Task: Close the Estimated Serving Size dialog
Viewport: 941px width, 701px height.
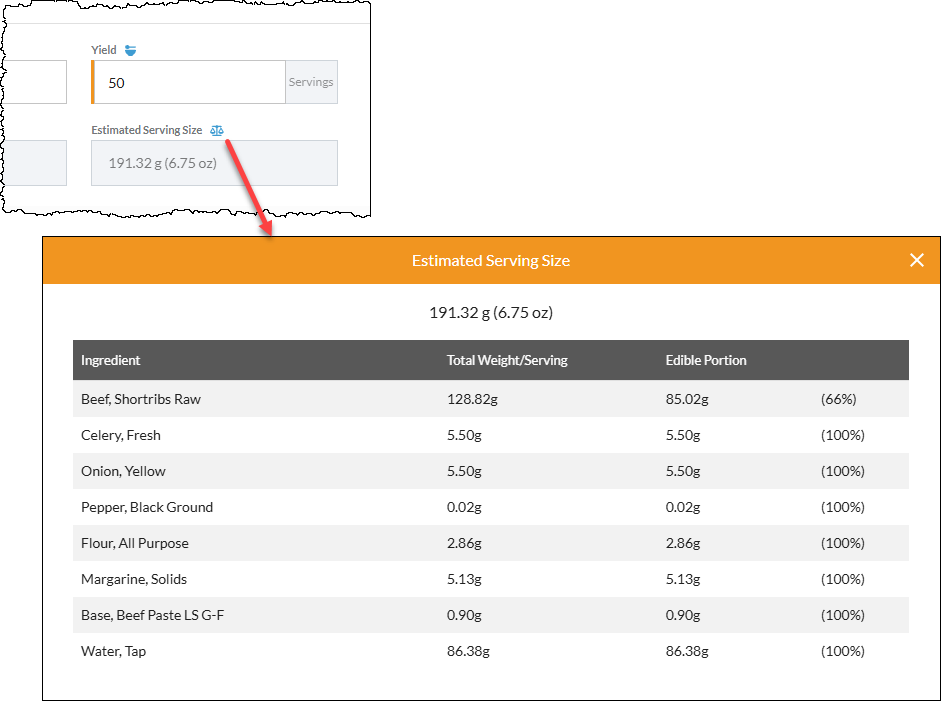Action: pyautogui.click(x=917, y=259)
